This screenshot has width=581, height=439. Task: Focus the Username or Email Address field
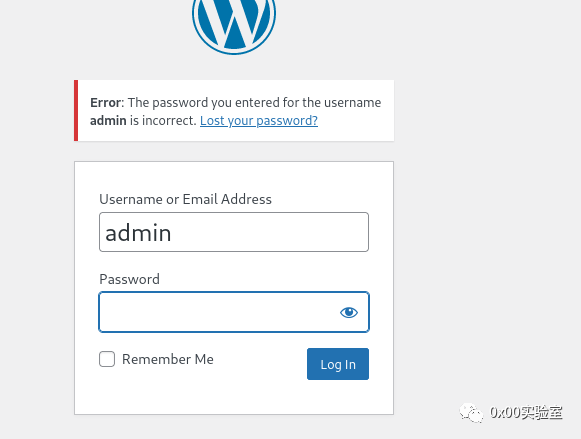[234, 232]
